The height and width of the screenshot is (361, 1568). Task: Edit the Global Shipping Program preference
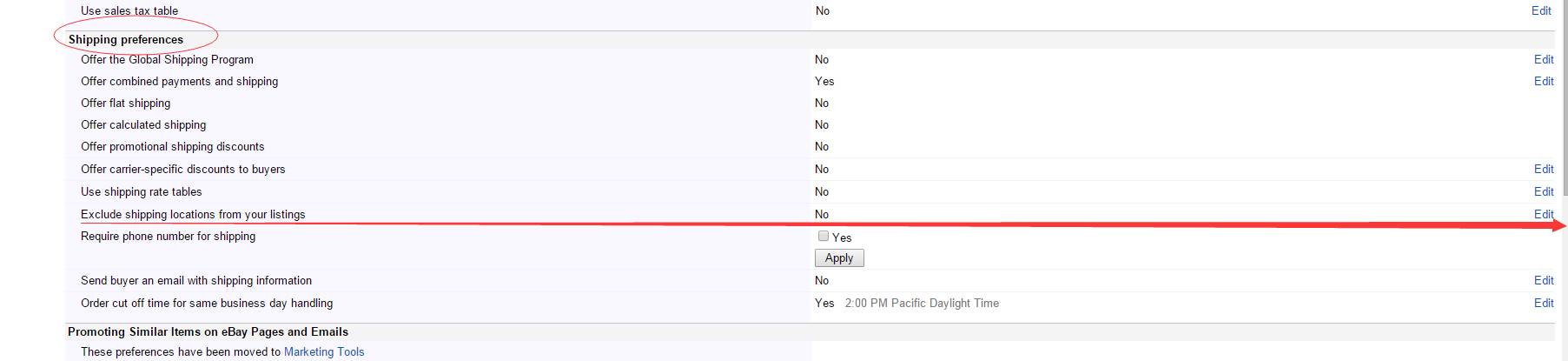point(1544,59)
